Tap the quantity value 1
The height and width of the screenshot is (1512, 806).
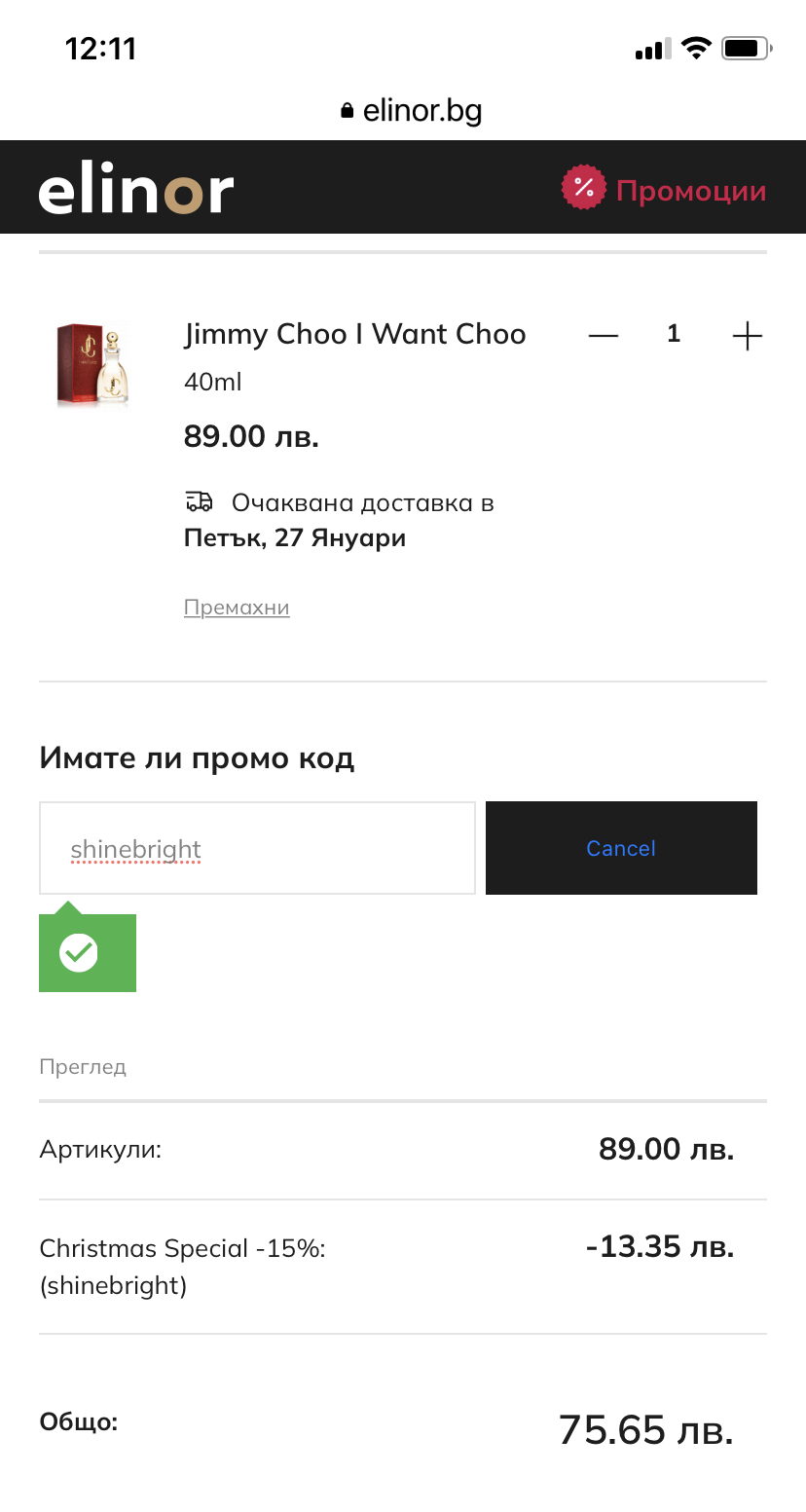[x=674, y=335]
